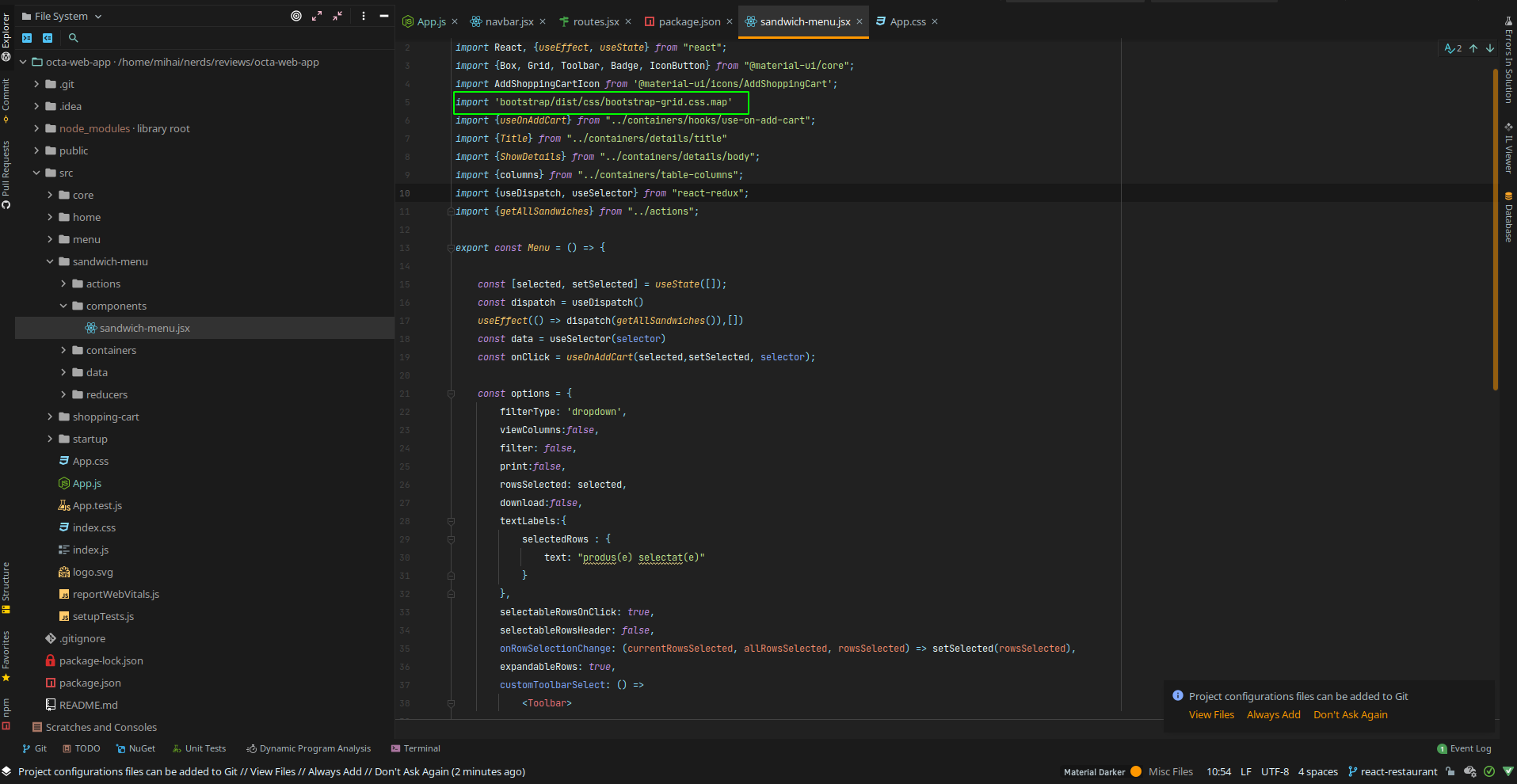Open the TODO tool window
1517x784 pixels.
(x=82, y=748)
